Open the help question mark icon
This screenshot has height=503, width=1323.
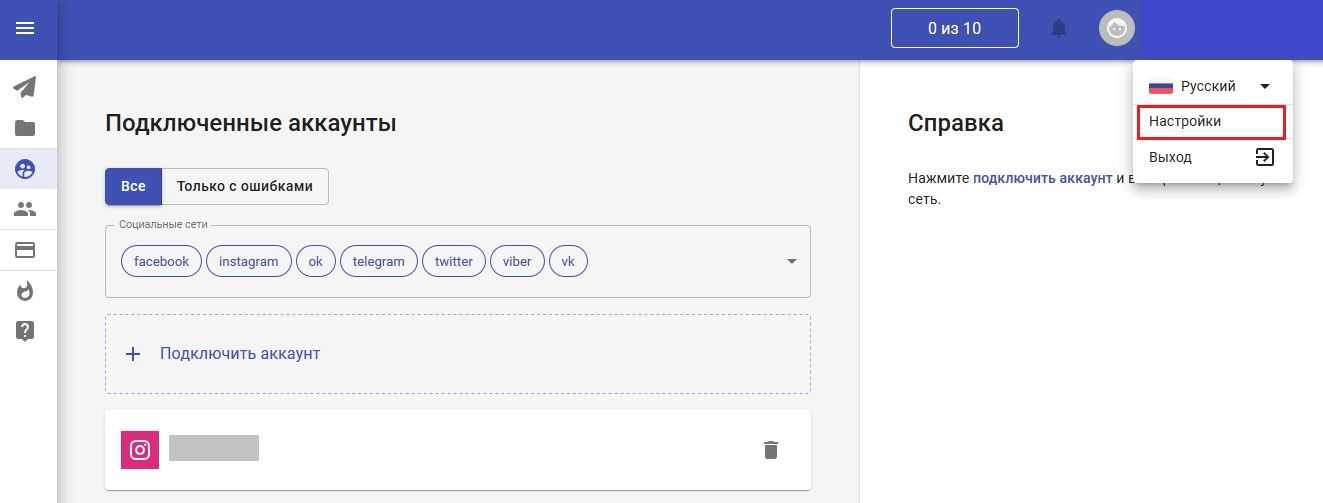25,331
